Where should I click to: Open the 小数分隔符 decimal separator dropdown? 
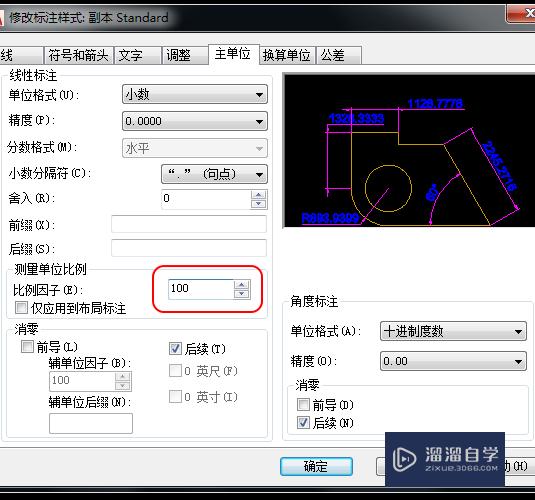coord(214,174)
